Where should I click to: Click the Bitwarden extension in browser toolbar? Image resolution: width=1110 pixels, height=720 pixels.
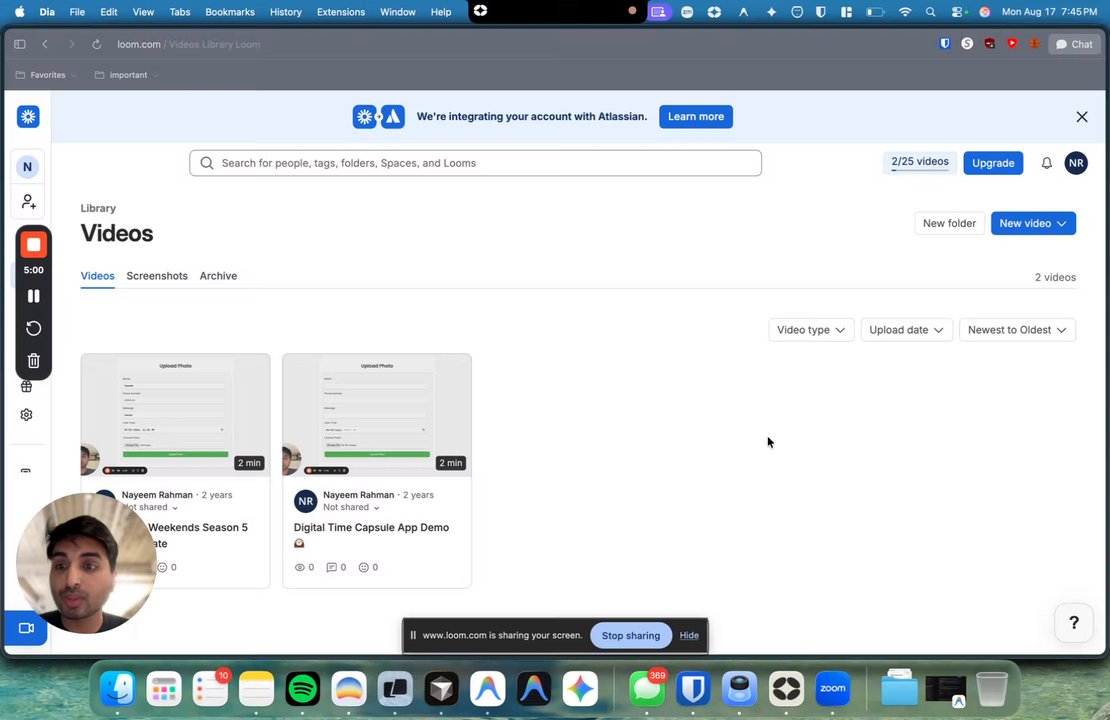coord(944,44)
